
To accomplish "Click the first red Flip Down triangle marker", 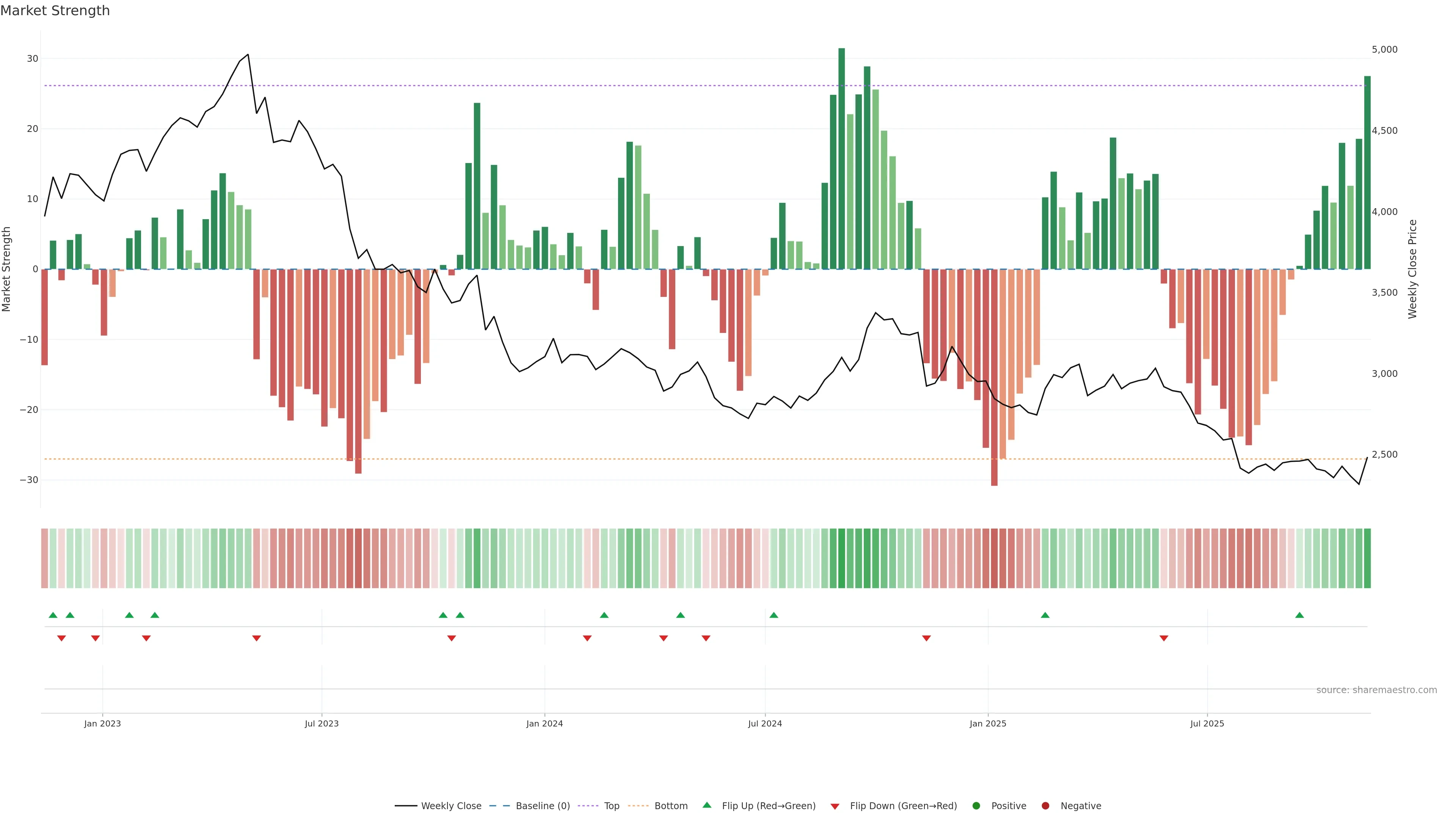I will (61, 638).
